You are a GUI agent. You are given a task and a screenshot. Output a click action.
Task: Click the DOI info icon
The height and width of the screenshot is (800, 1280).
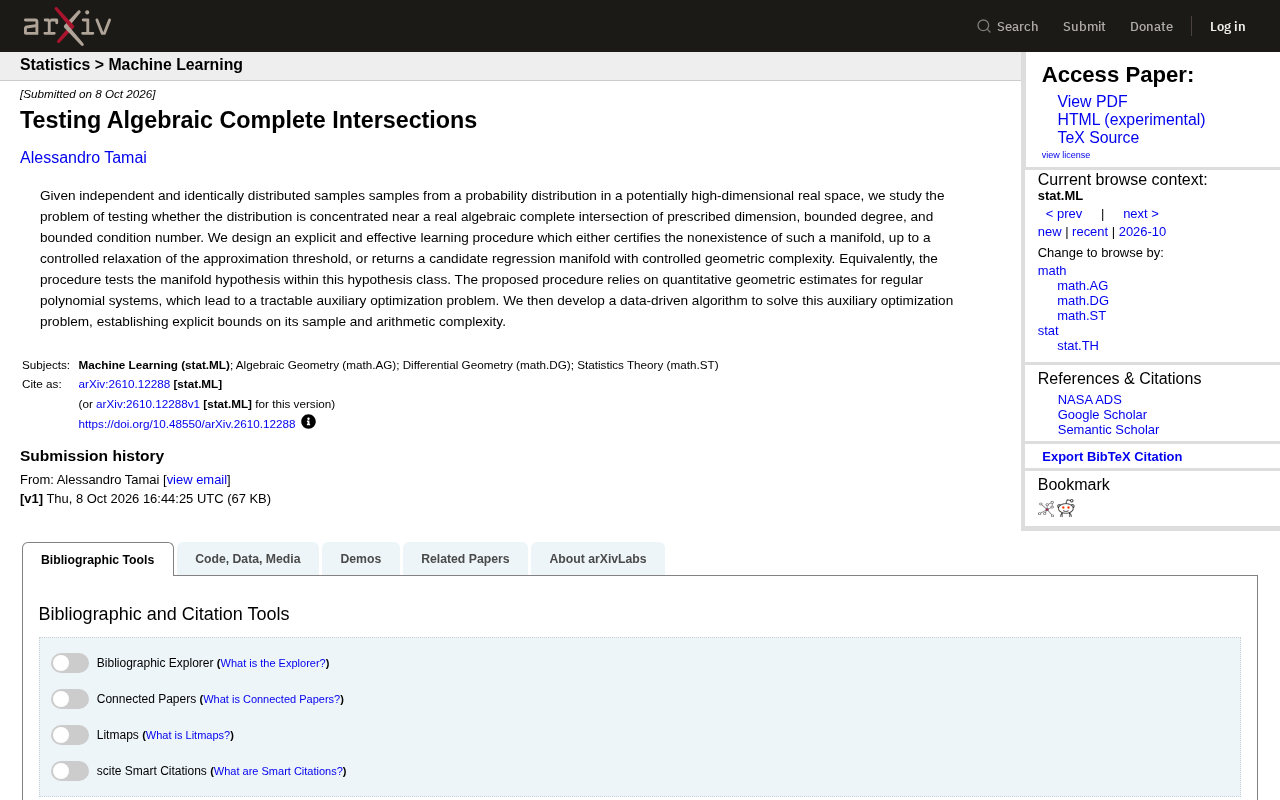(308, 422)
